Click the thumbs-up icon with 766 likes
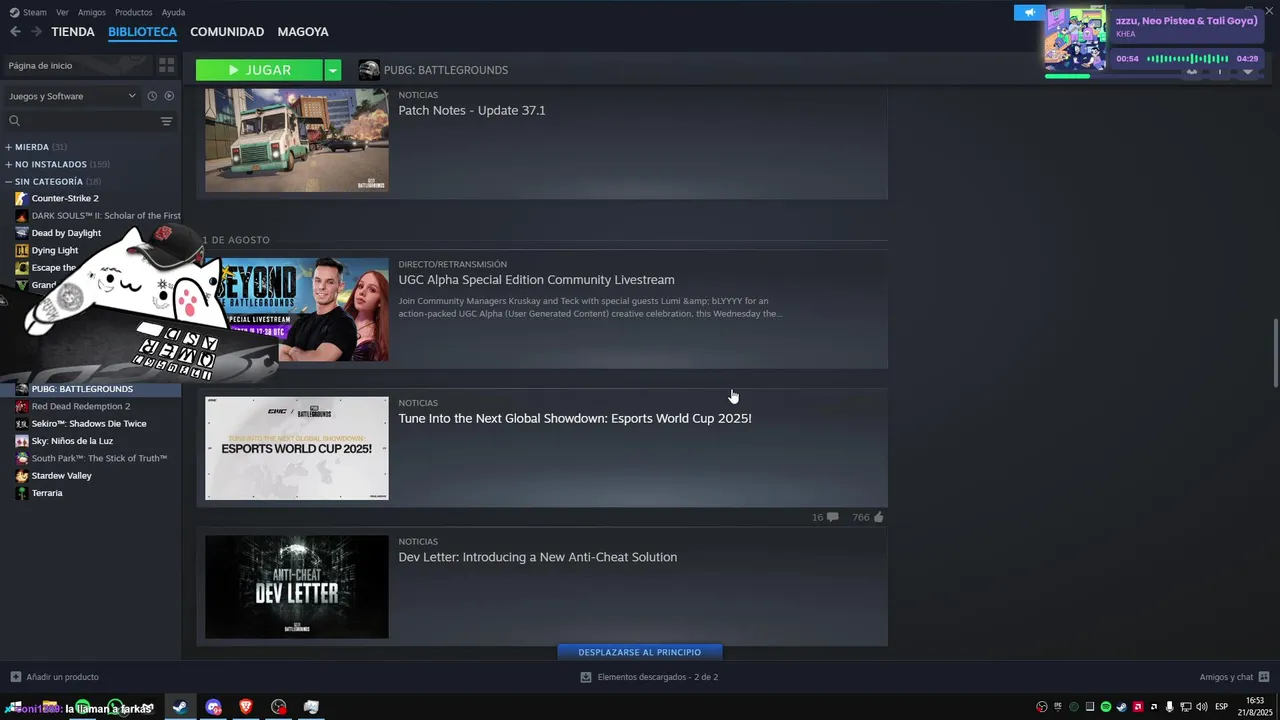This screenshot has height=720, width=1280. [879, 517]
